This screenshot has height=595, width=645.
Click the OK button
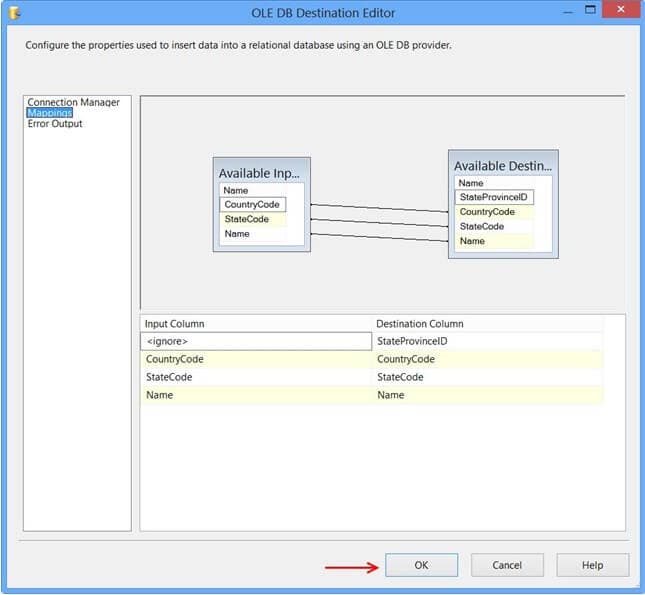[421, 565]
